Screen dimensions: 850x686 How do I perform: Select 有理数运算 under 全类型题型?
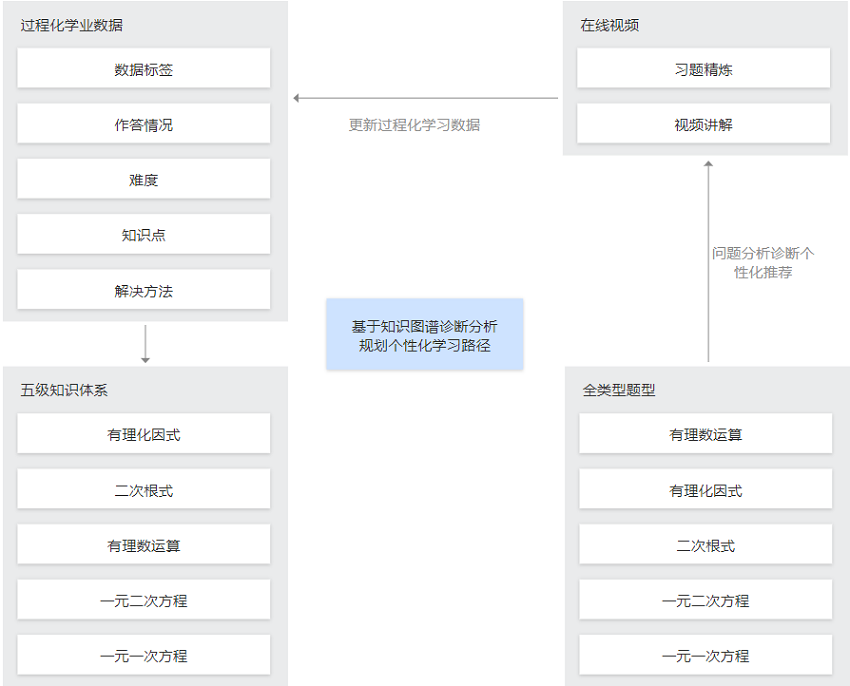(705, 434)
